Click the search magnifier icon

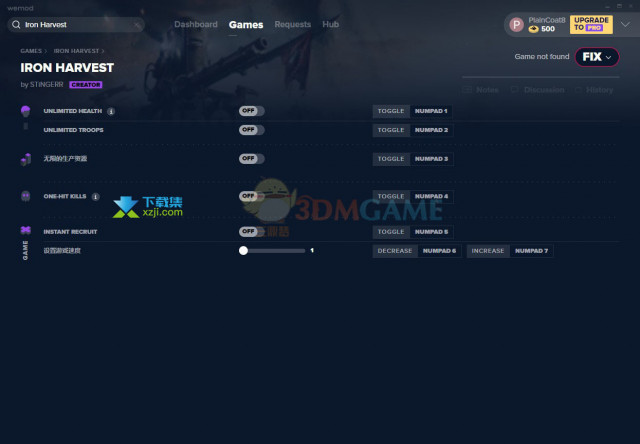16,25
